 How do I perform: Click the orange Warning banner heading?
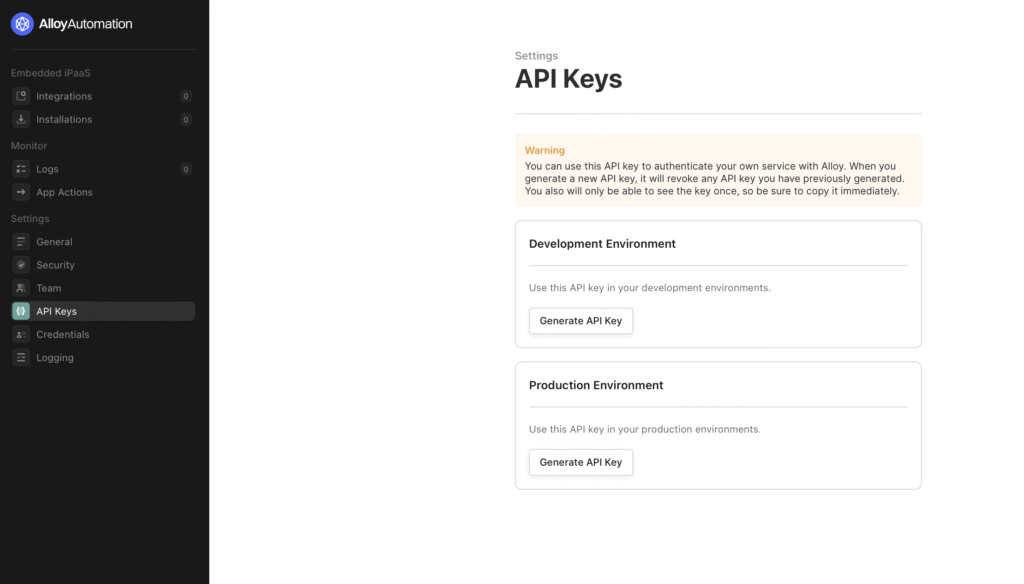[545, 150]
